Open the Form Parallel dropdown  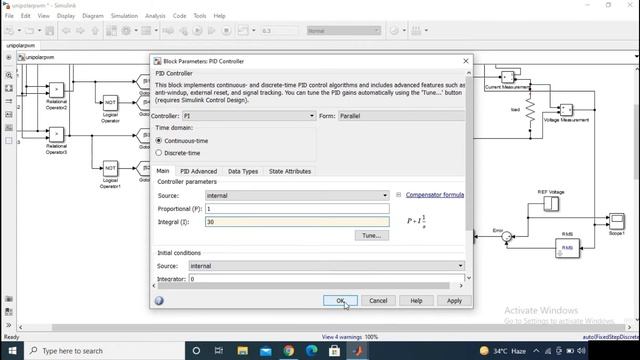402,116
